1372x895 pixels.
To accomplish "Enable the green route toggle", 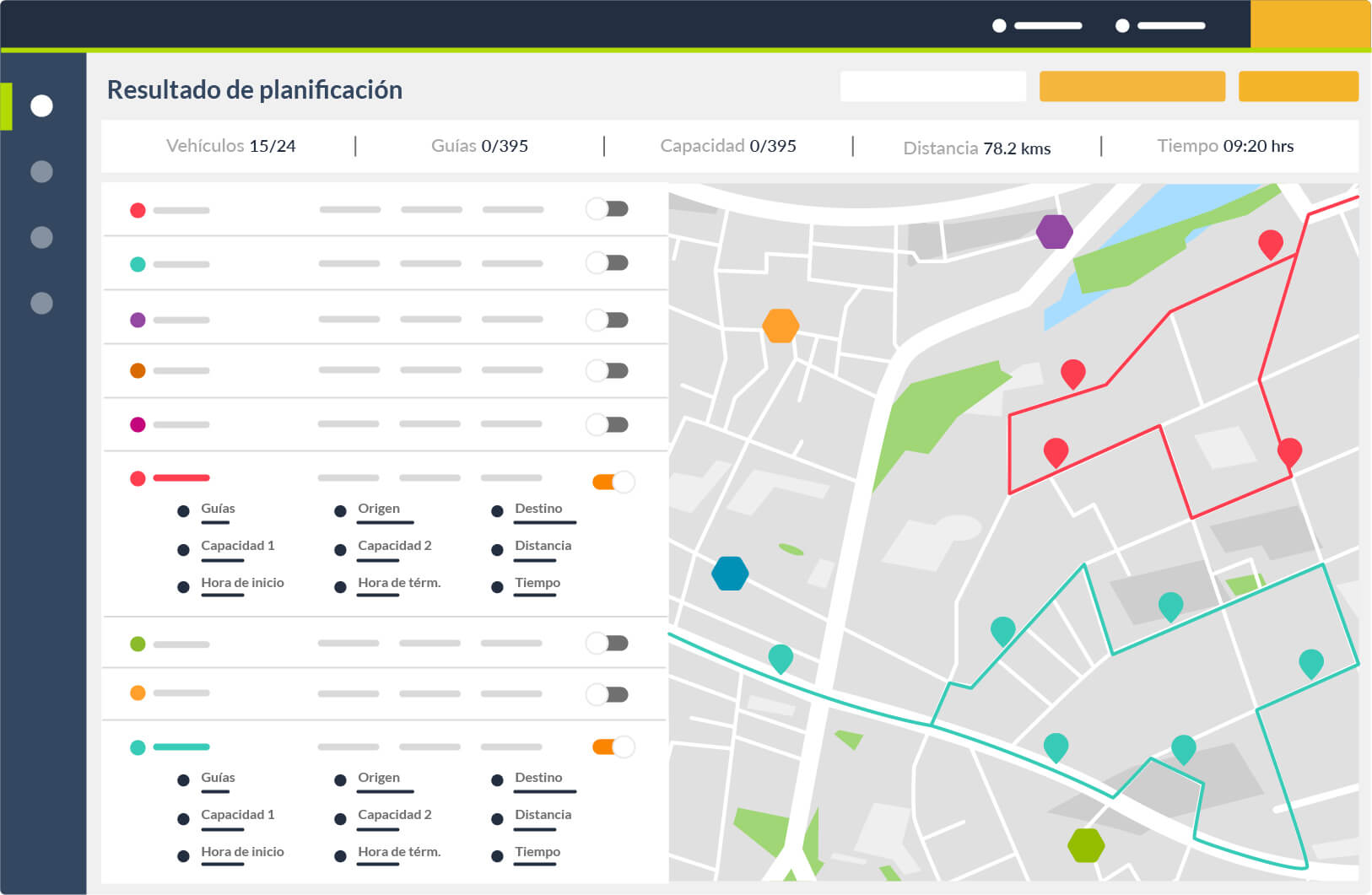I will click(x=608, y=643).
